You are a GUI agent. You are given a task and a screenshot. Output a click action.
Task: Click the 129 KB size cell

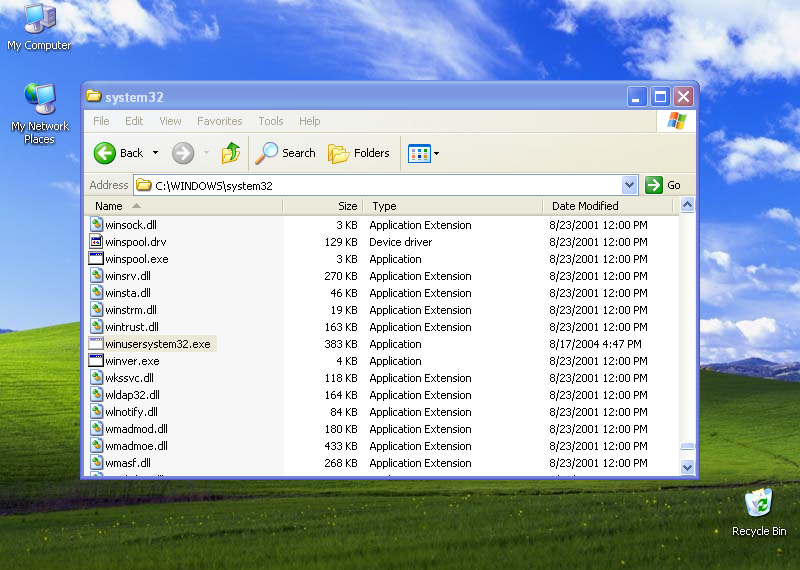[x=341, y=242]
